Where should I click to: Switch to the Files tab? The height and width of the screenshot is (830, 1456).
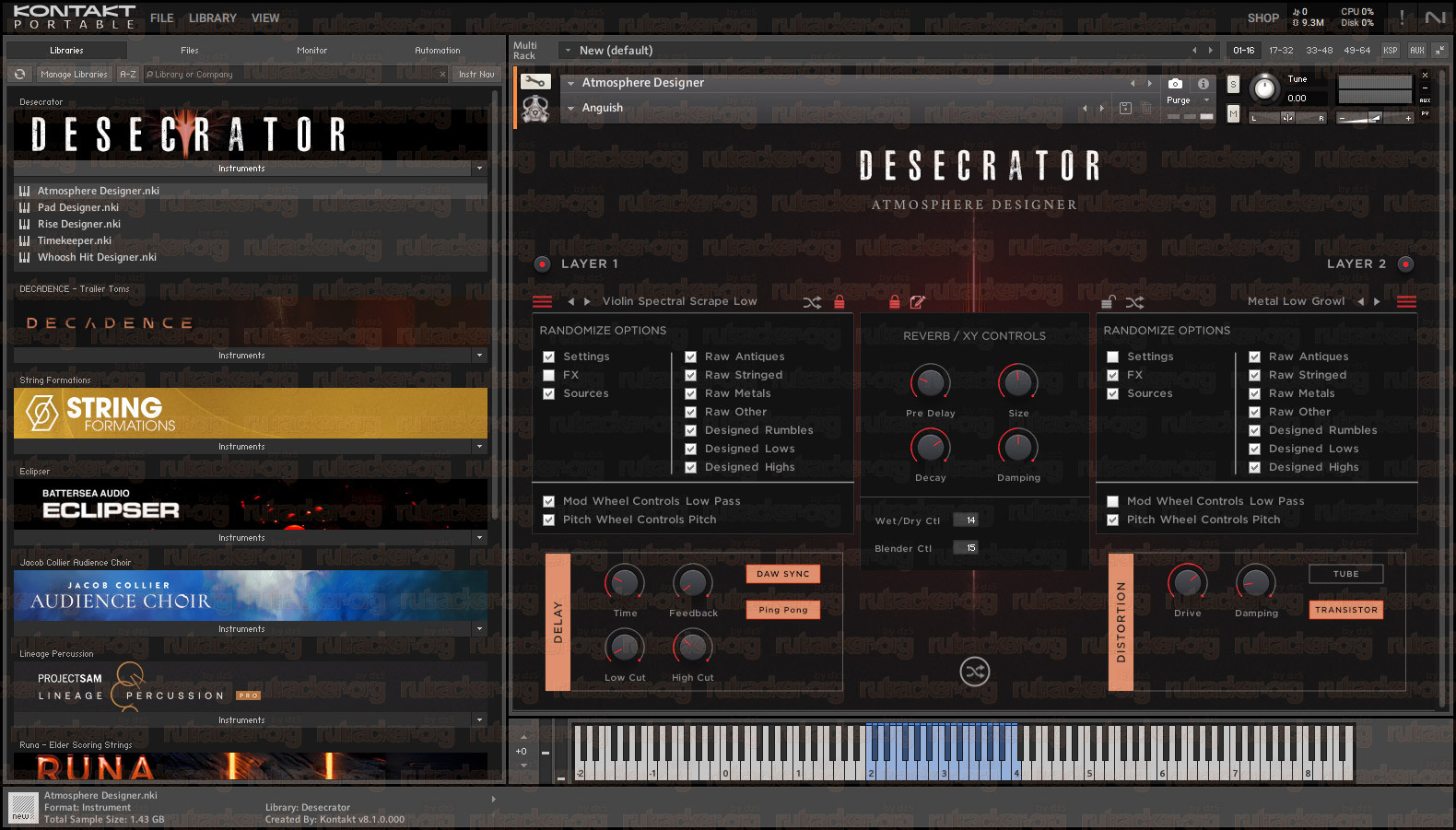[x=190, y=51]
